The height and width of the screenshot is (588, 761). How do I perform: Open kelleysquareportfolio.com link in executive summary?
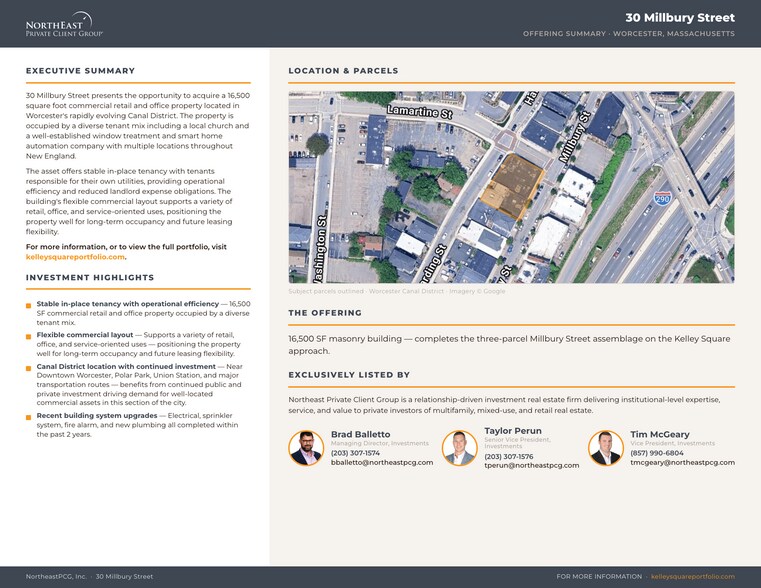(75, 257)
